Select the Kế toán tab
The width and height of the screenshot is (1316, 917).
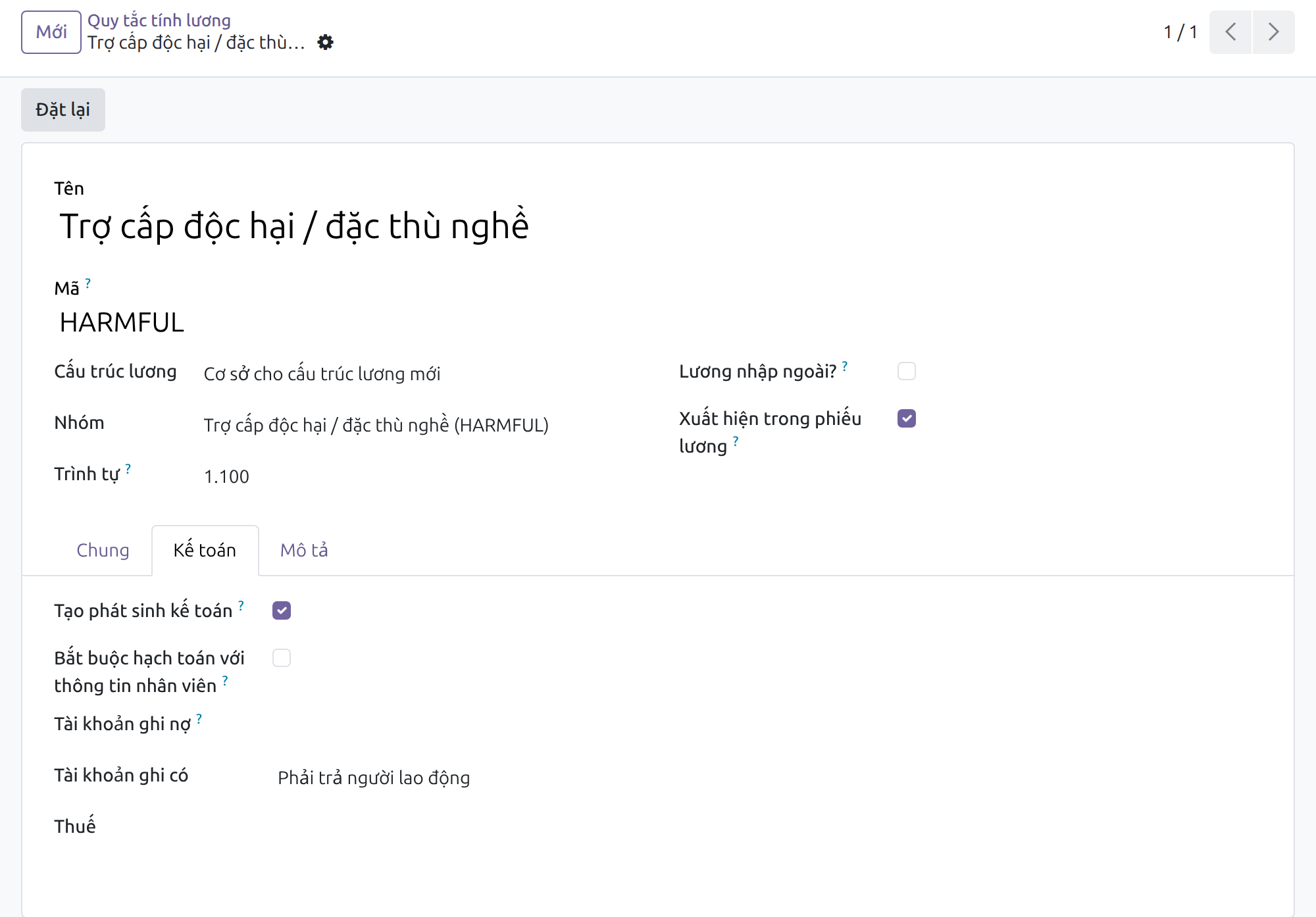click(x=205, y=550)
